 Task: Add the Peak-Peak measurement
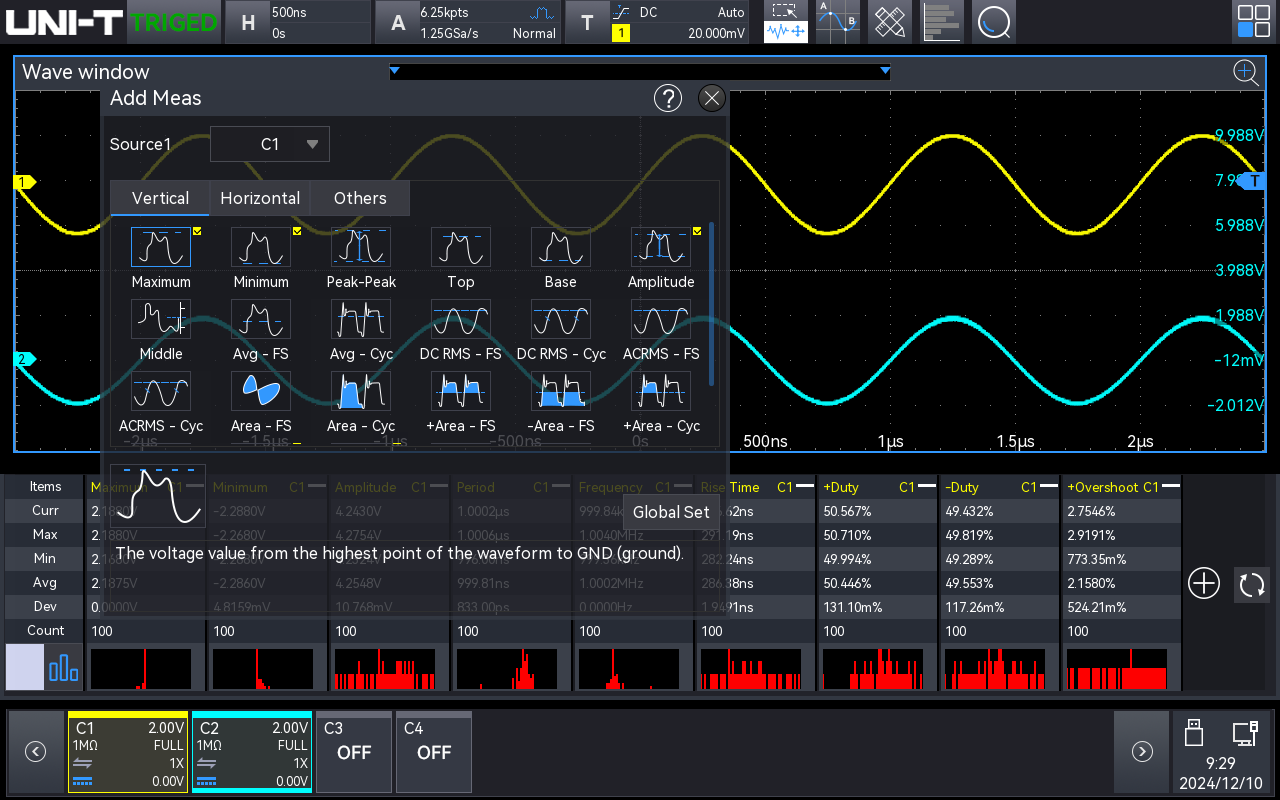361,247
